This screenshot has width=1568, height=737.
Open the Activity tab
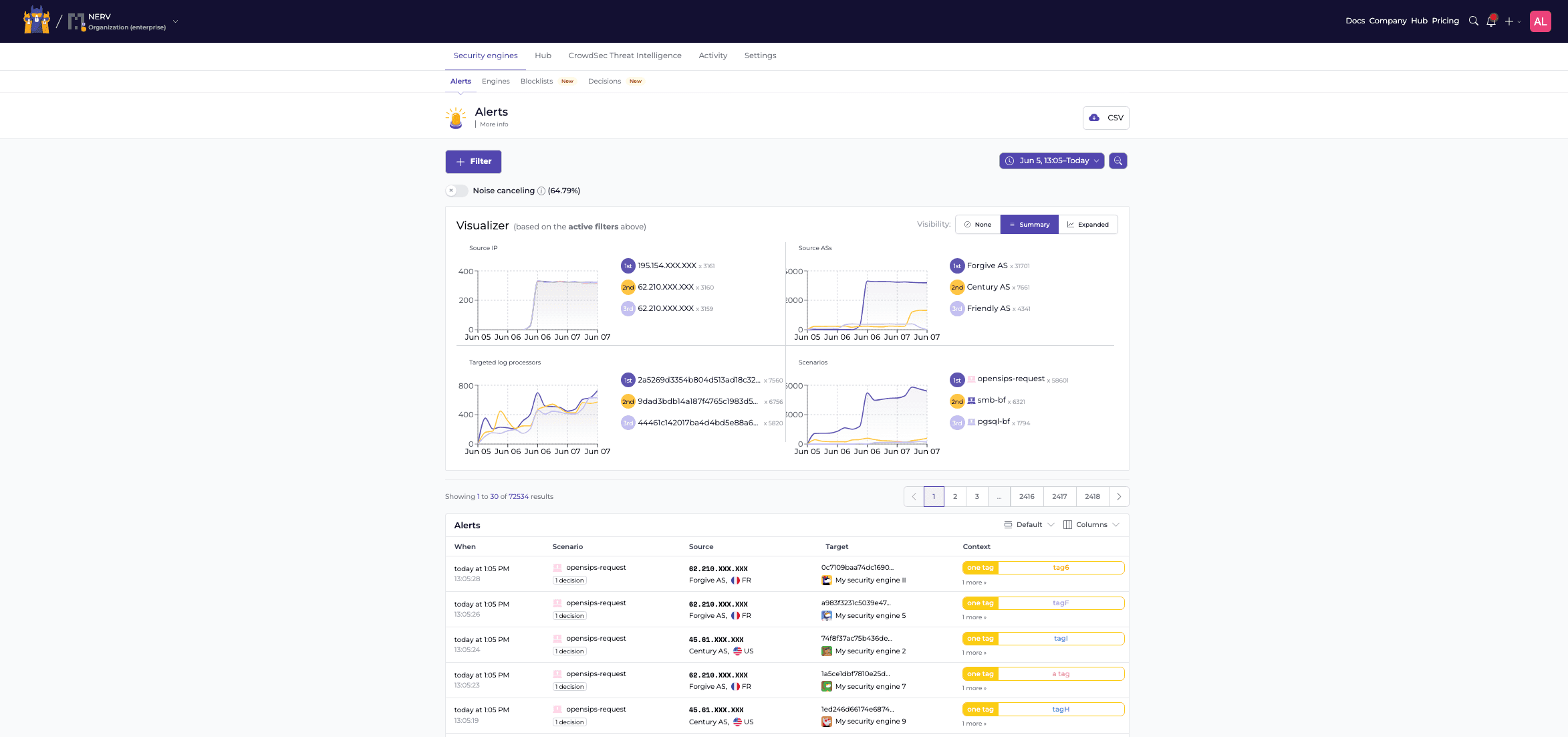(x=712, y=56)
